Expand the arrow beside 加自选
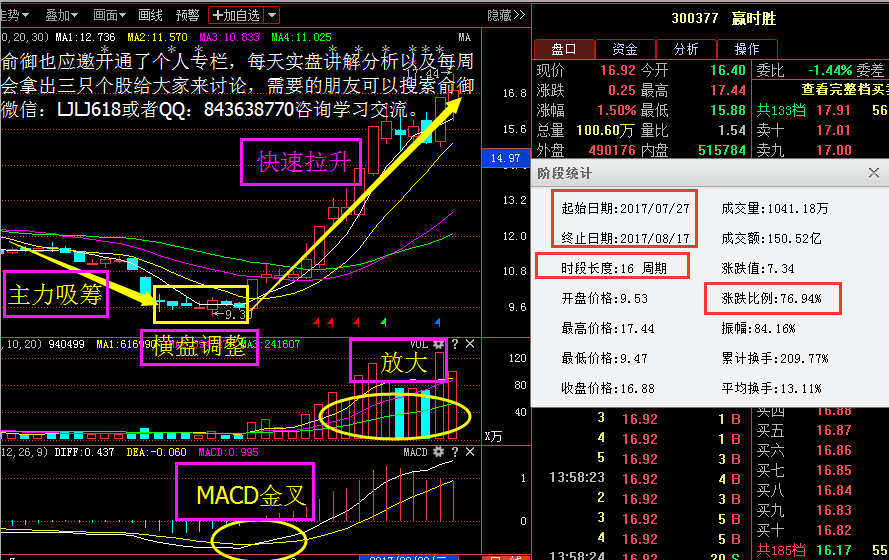 point(273,15)
